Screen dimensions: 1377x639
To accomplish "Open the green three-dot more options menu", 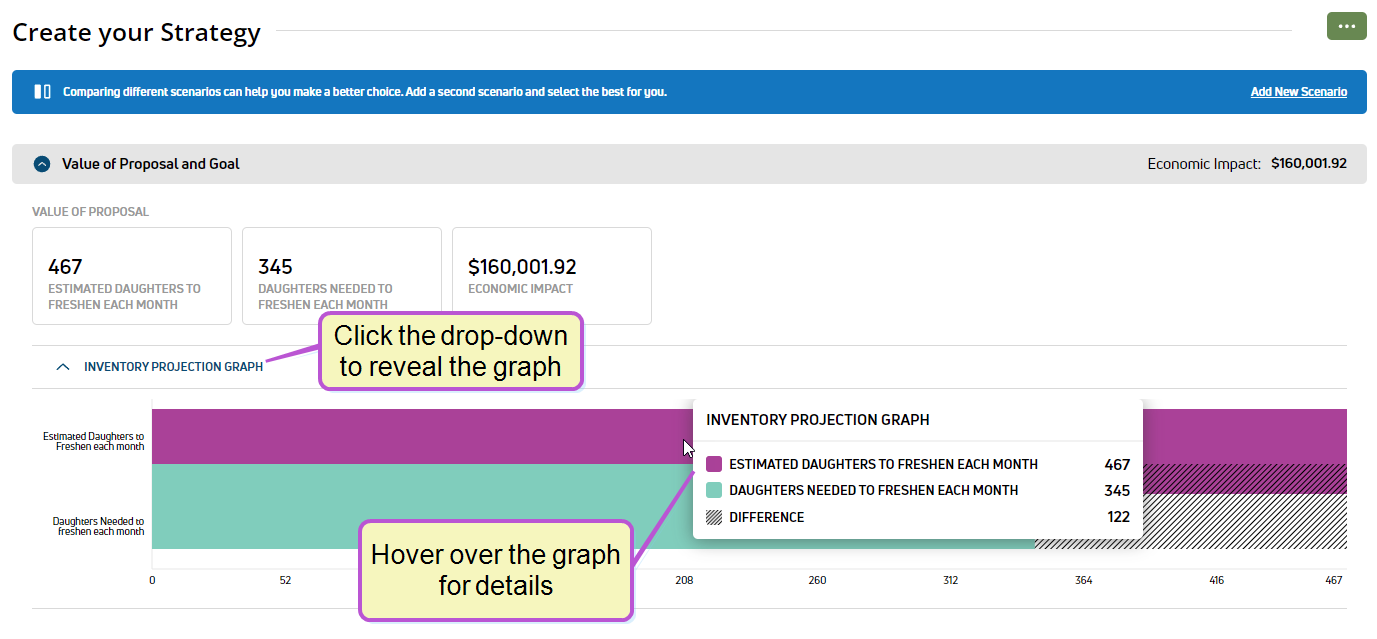I will pos(1346,27).
